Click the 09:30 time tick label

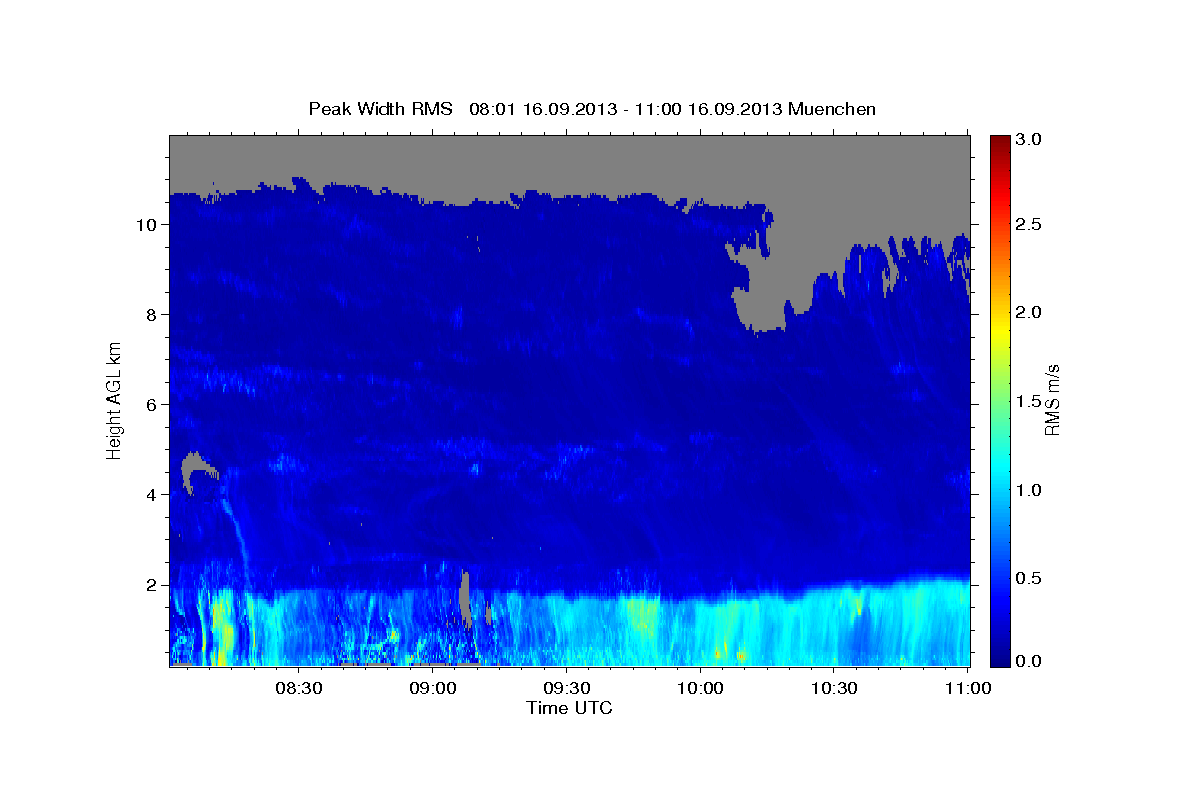566,689
